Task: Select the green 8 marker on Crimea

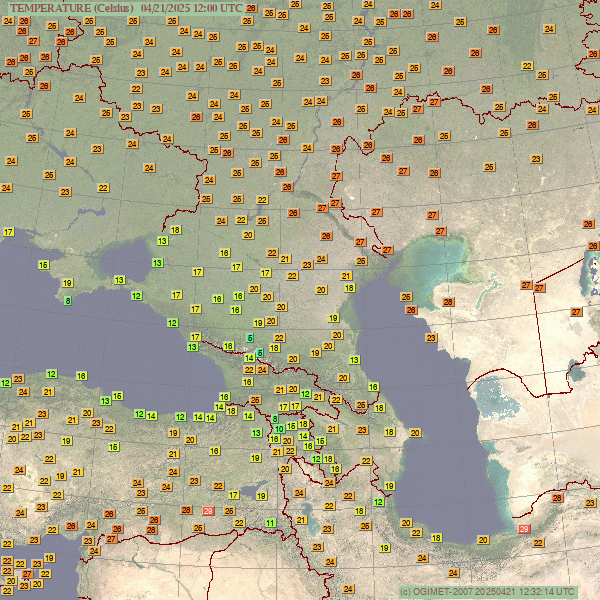Action: (68, 301)
